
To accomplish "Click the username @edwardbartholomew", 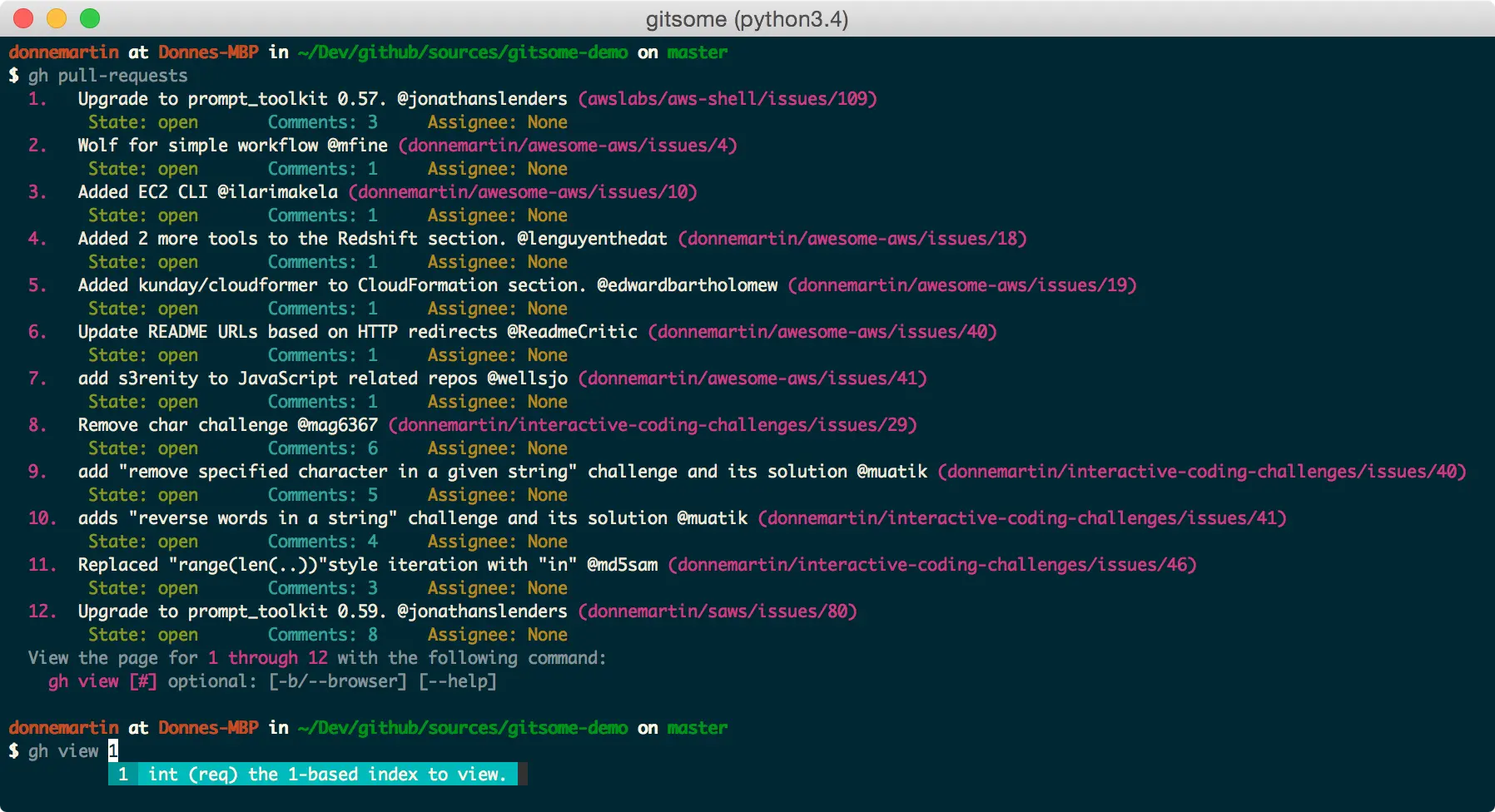I will point(688,285).
